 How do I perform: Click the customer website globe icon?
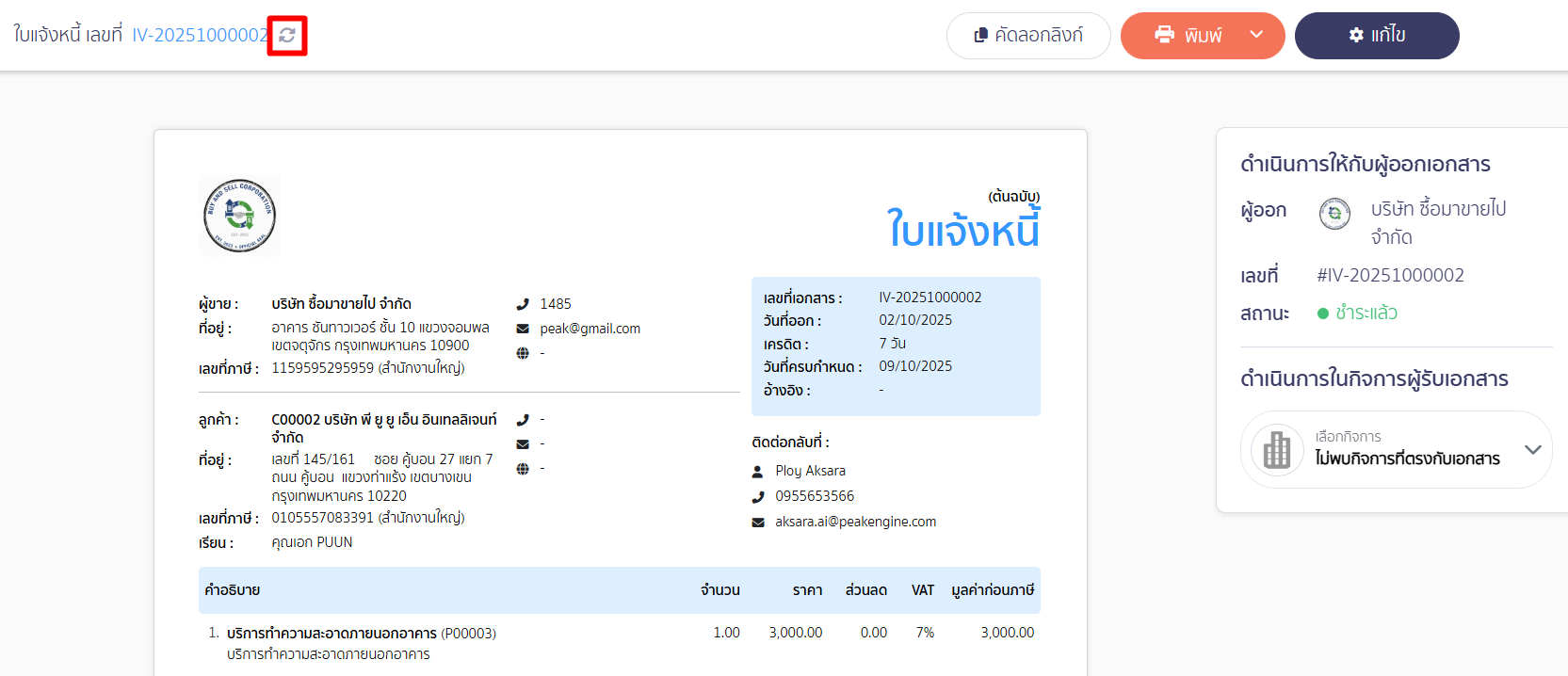pyautogui.click(x=523, y=469)
